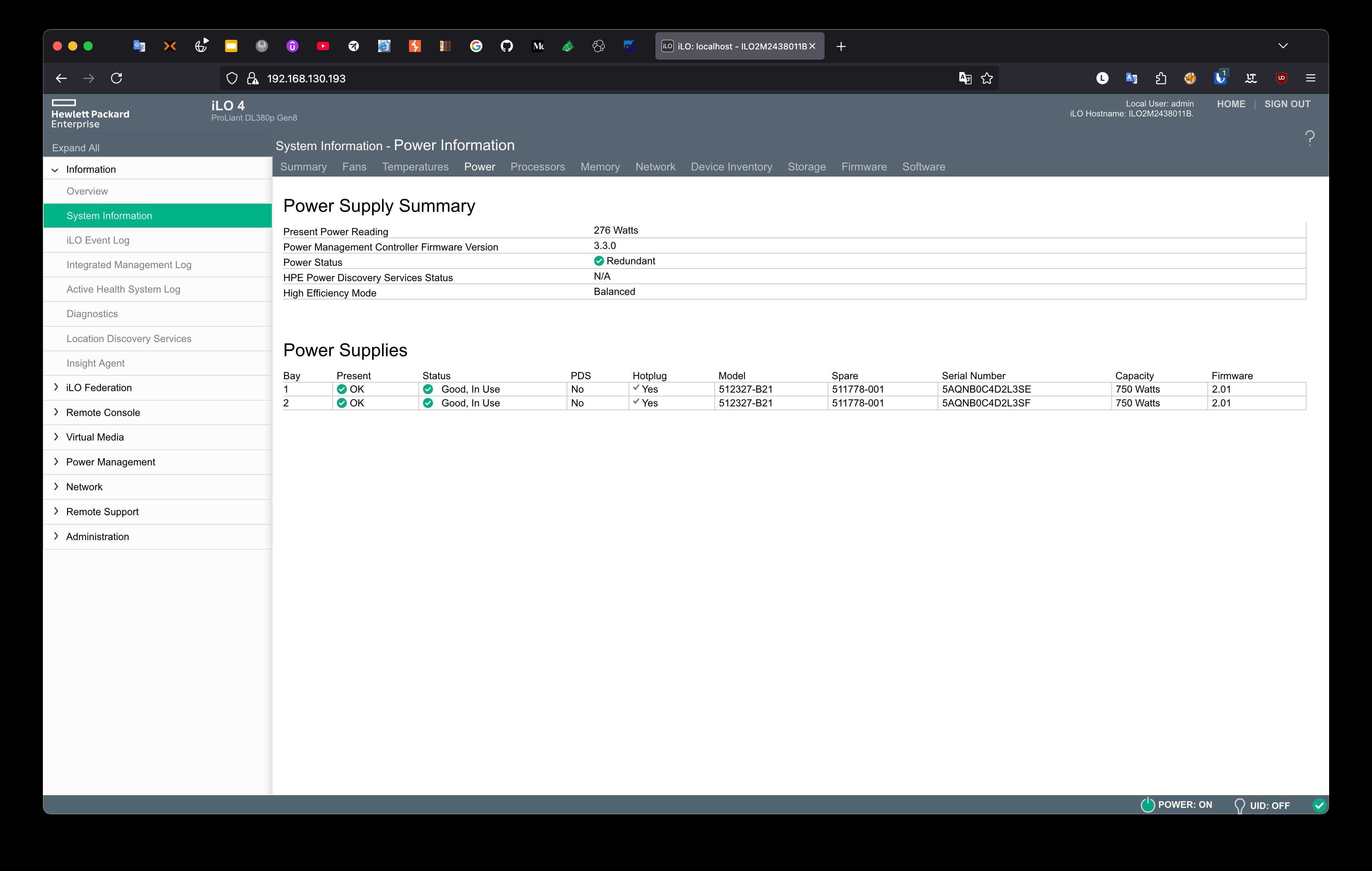
Task: Open Location Discovery Services
Action: tap(157, 339)
